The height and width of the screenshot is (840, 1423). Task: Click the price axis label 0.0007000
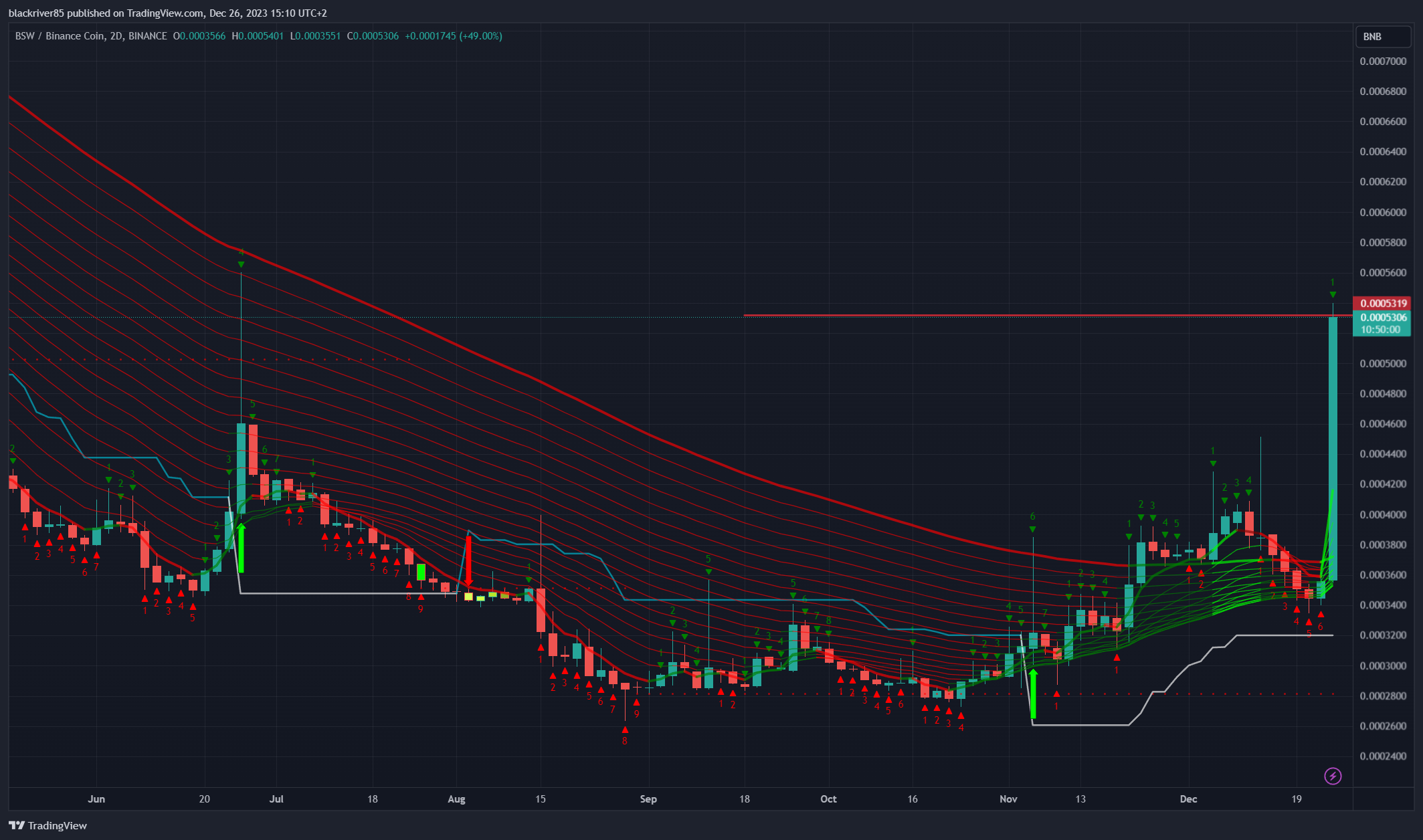[x=1383, y=62]
